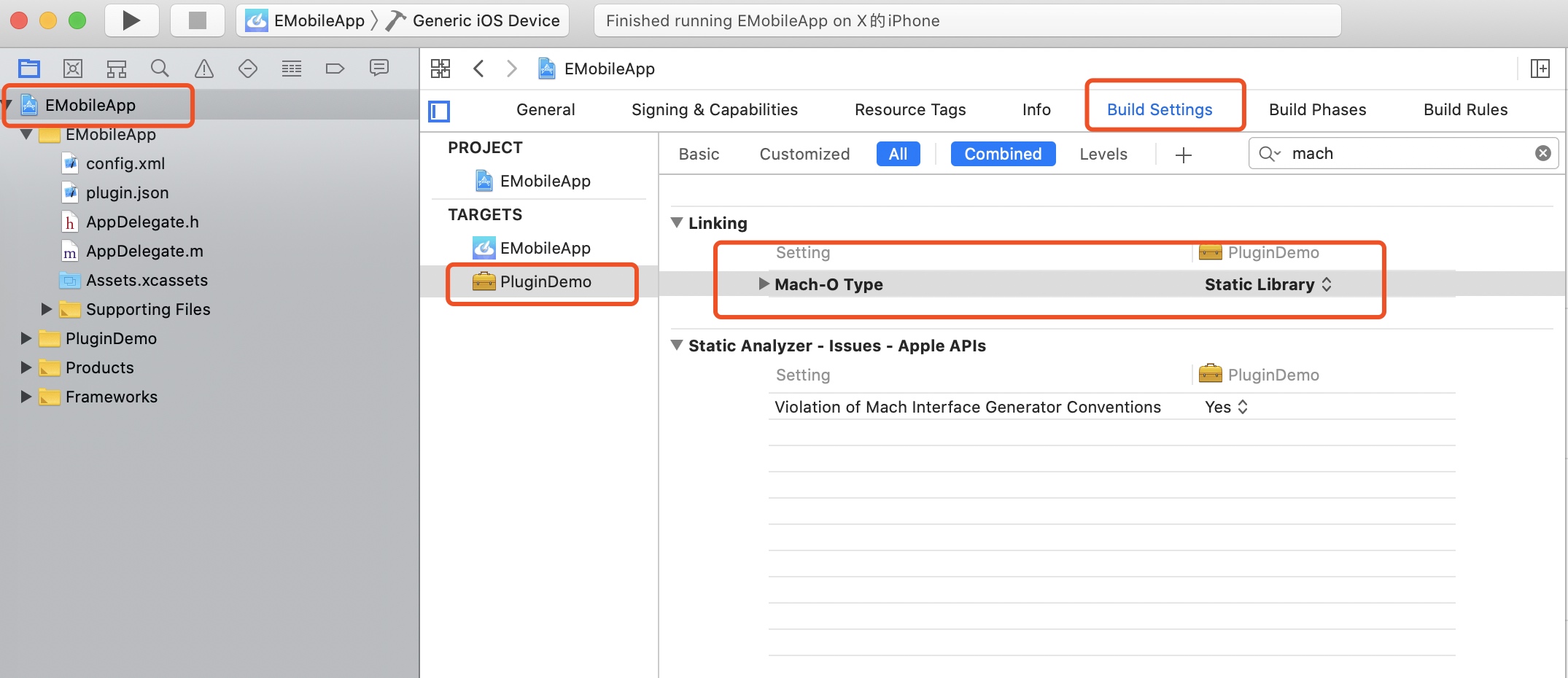Open the Issue navigator warning icon
This screenshot has width=1568, height=678.
[x=204, y=69]
